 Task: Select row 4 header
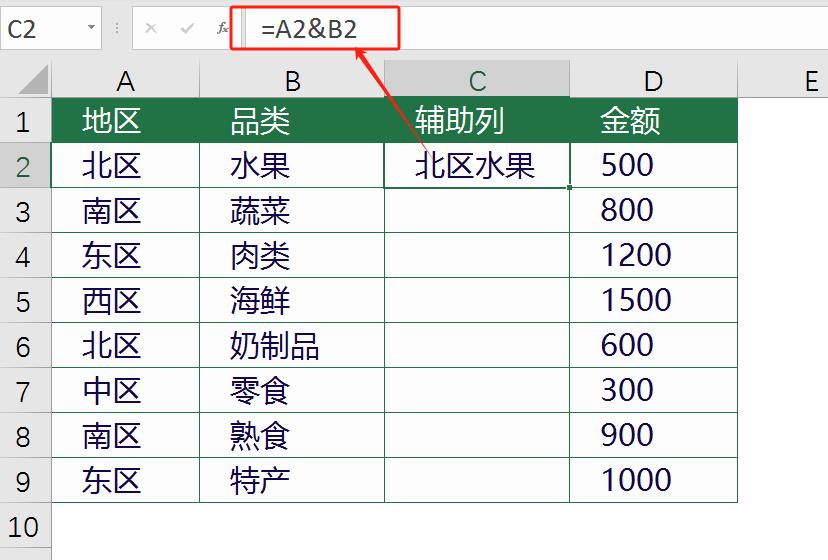pyautogui.click(x=25, y=256)
